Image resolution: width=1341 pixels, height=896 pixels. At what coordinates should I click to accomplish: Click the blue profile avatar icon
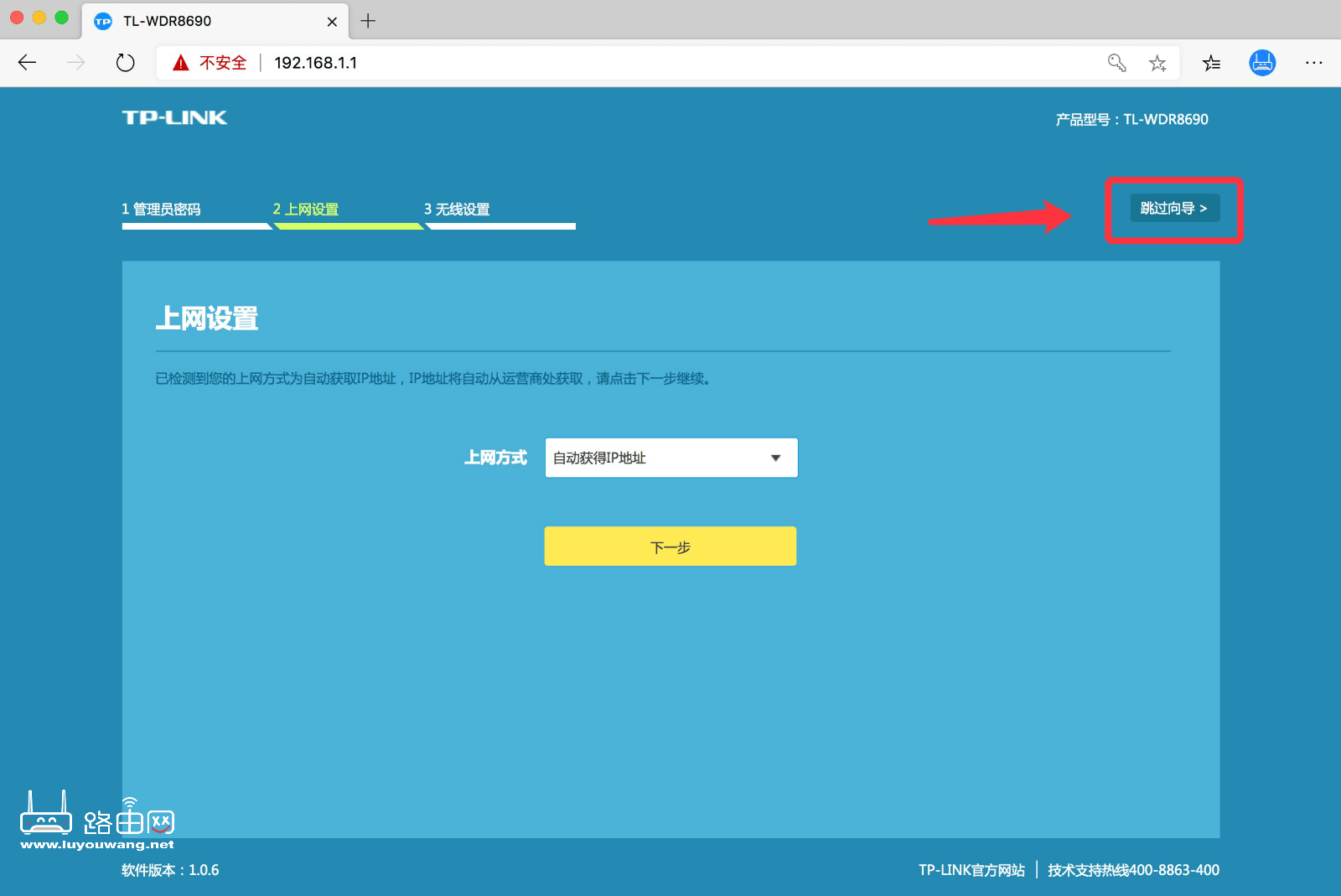[1262, 63]
